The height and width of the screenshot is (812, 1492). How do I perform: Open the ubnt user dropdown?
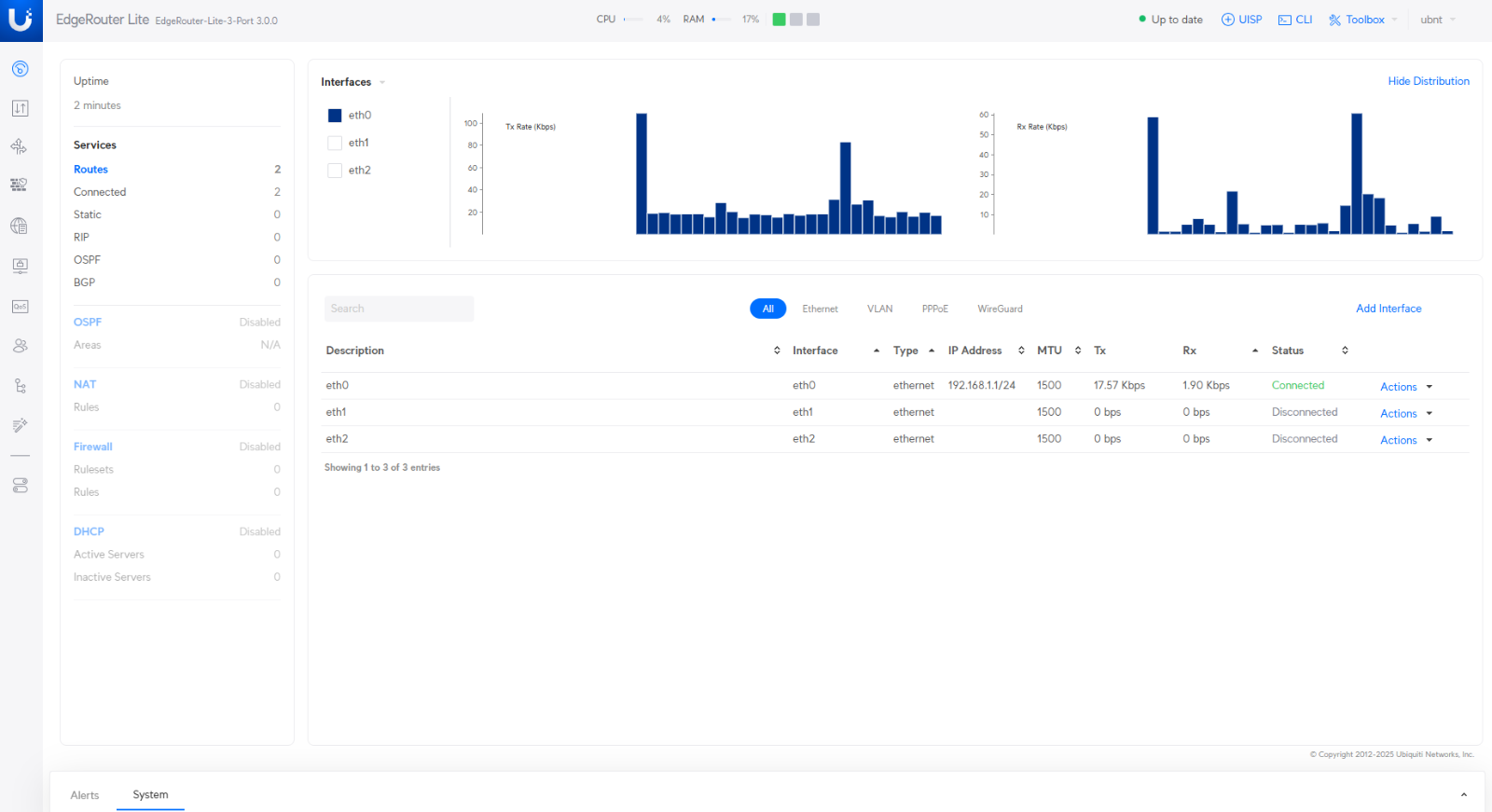point(1437,20)
